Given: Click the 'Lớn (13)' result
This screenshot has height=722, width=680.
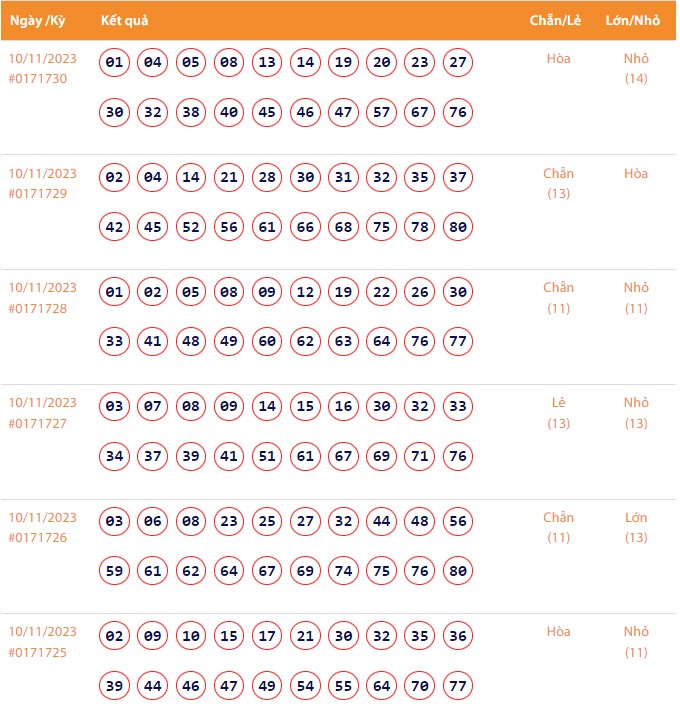Looking at the screenshot, I should 636,527.
